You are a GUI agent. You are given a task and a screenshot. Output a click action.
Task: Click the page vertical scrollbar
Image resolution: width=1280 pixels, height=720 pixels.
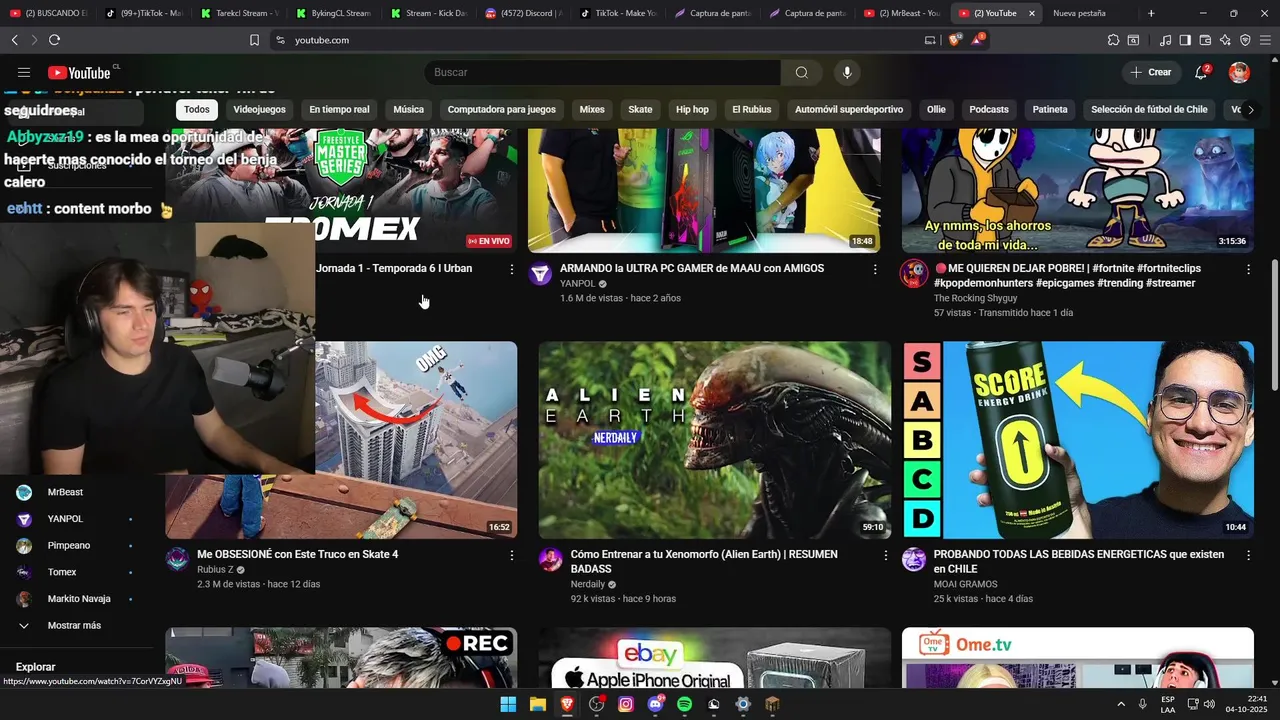coord(1274,325)
